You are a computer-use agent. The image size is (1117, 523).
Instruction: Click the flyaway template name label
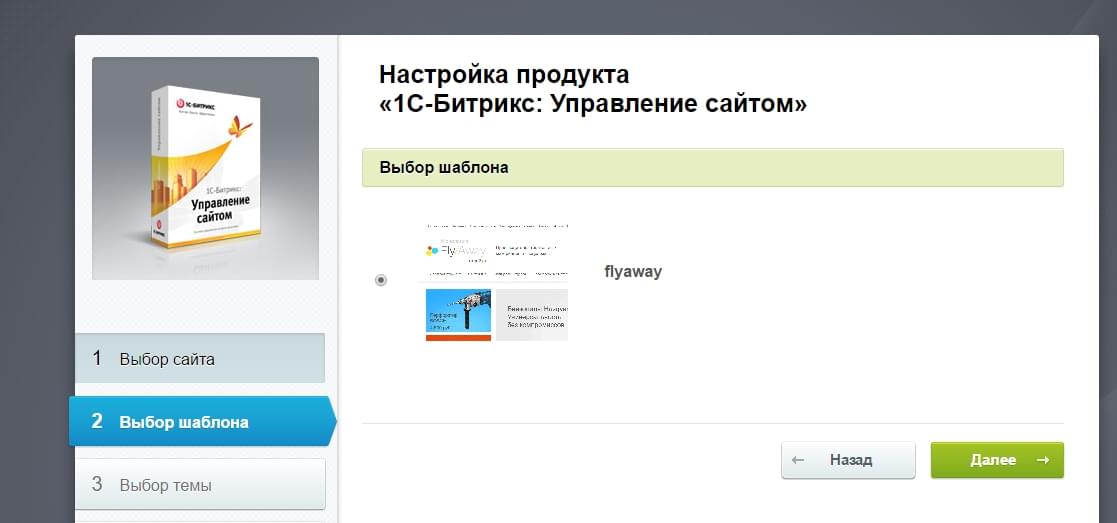tap(633, 271)
